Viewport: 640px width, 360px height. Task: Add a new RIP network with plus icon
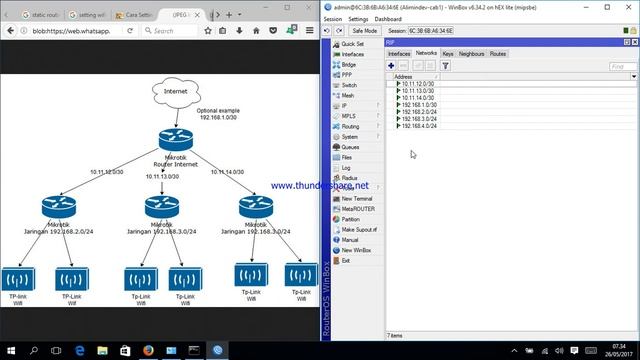coord(391,66)
